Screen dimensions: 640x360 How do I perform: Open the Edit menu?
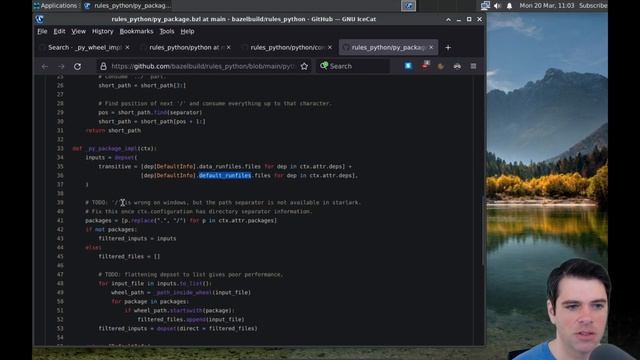click(x=59, y=31)
